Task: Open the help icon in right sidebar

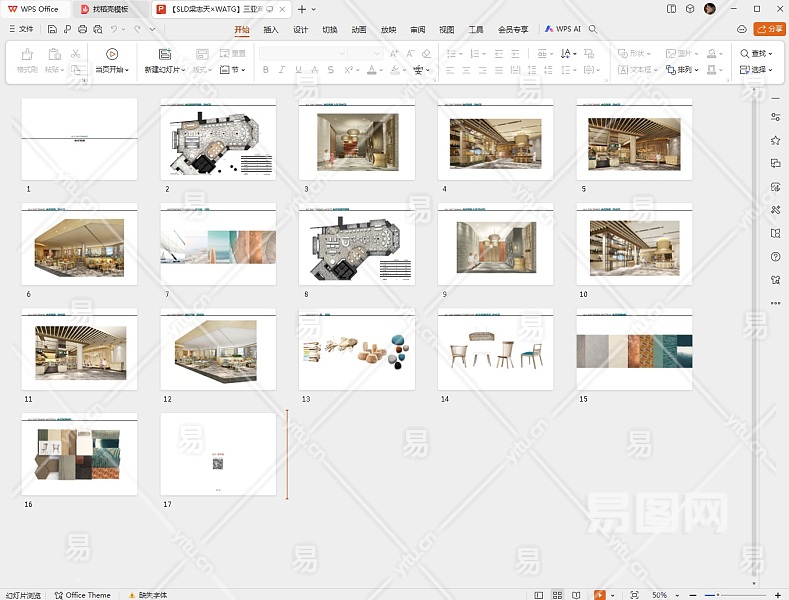Action: click(x=775, y=256)
